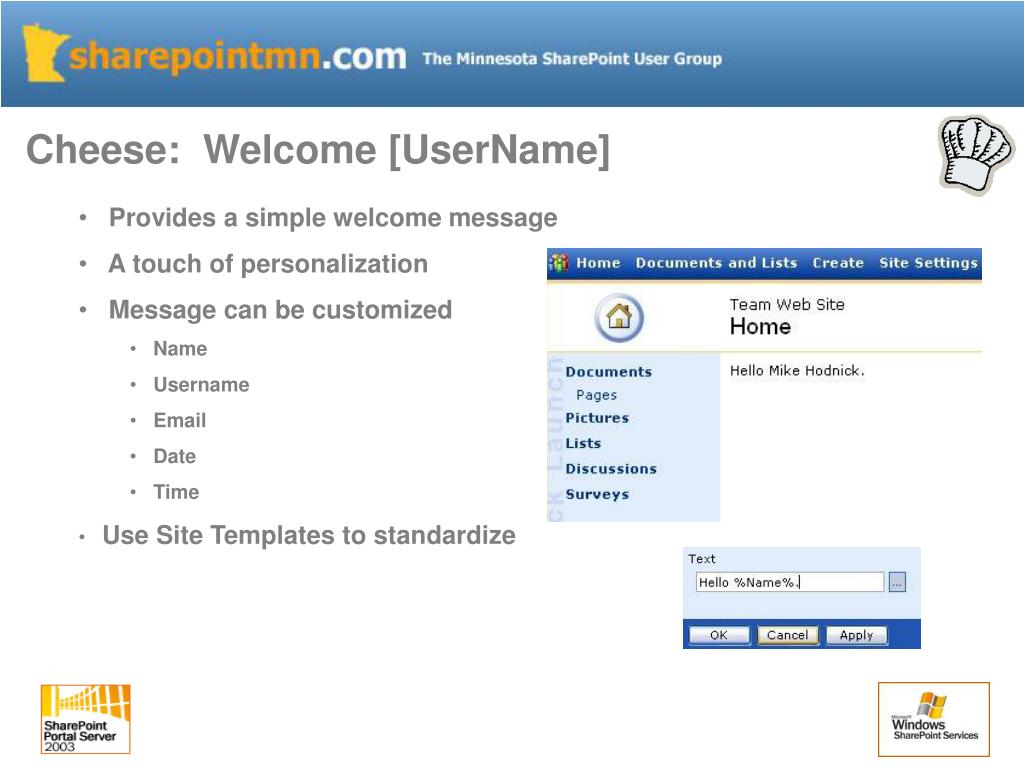
Task: Click the Hello Mike Hodnick greeting text
Action: pos(797,371)
